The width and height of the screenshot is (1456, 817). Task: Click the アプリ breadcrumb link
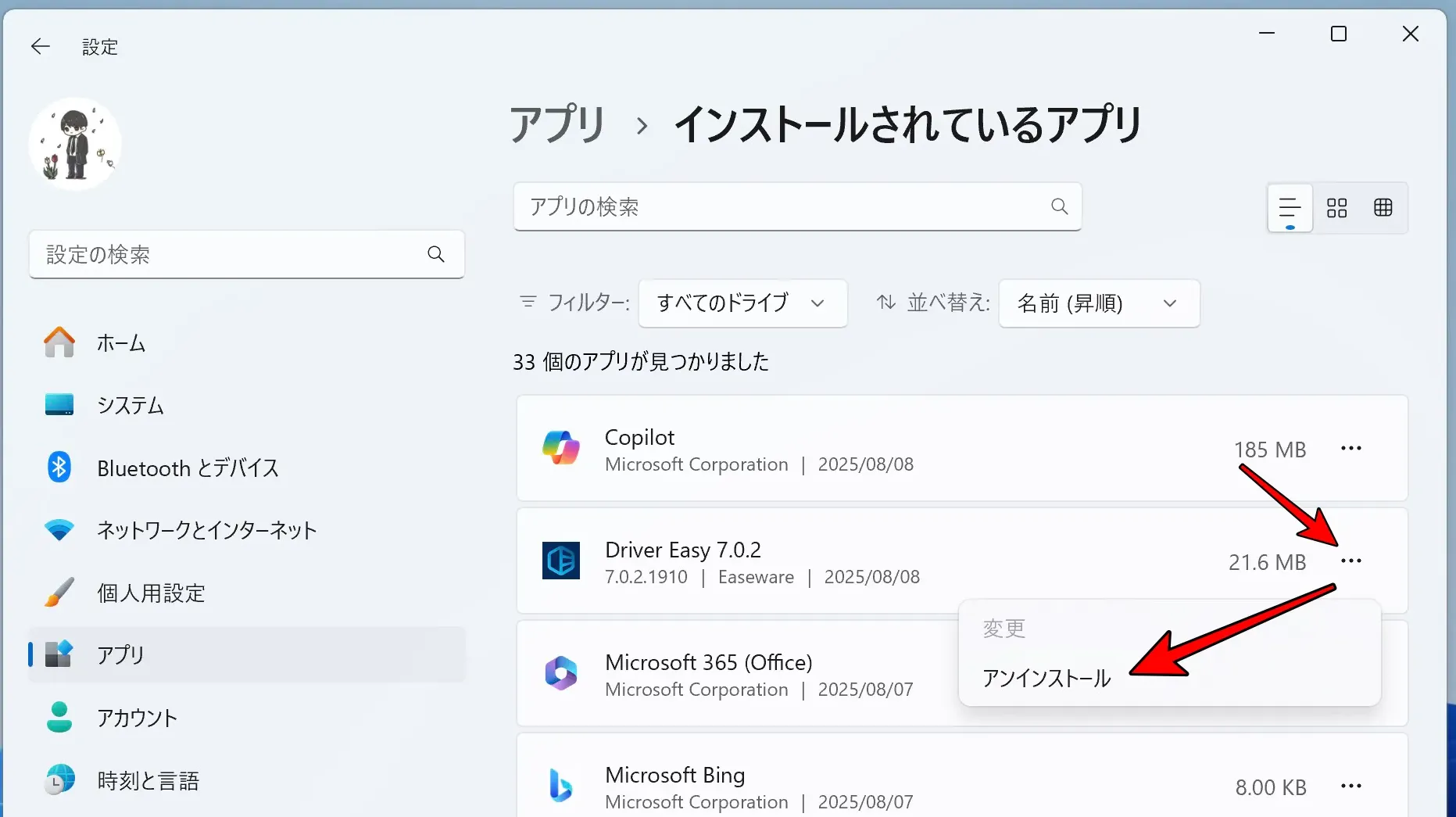coord(557,125)
